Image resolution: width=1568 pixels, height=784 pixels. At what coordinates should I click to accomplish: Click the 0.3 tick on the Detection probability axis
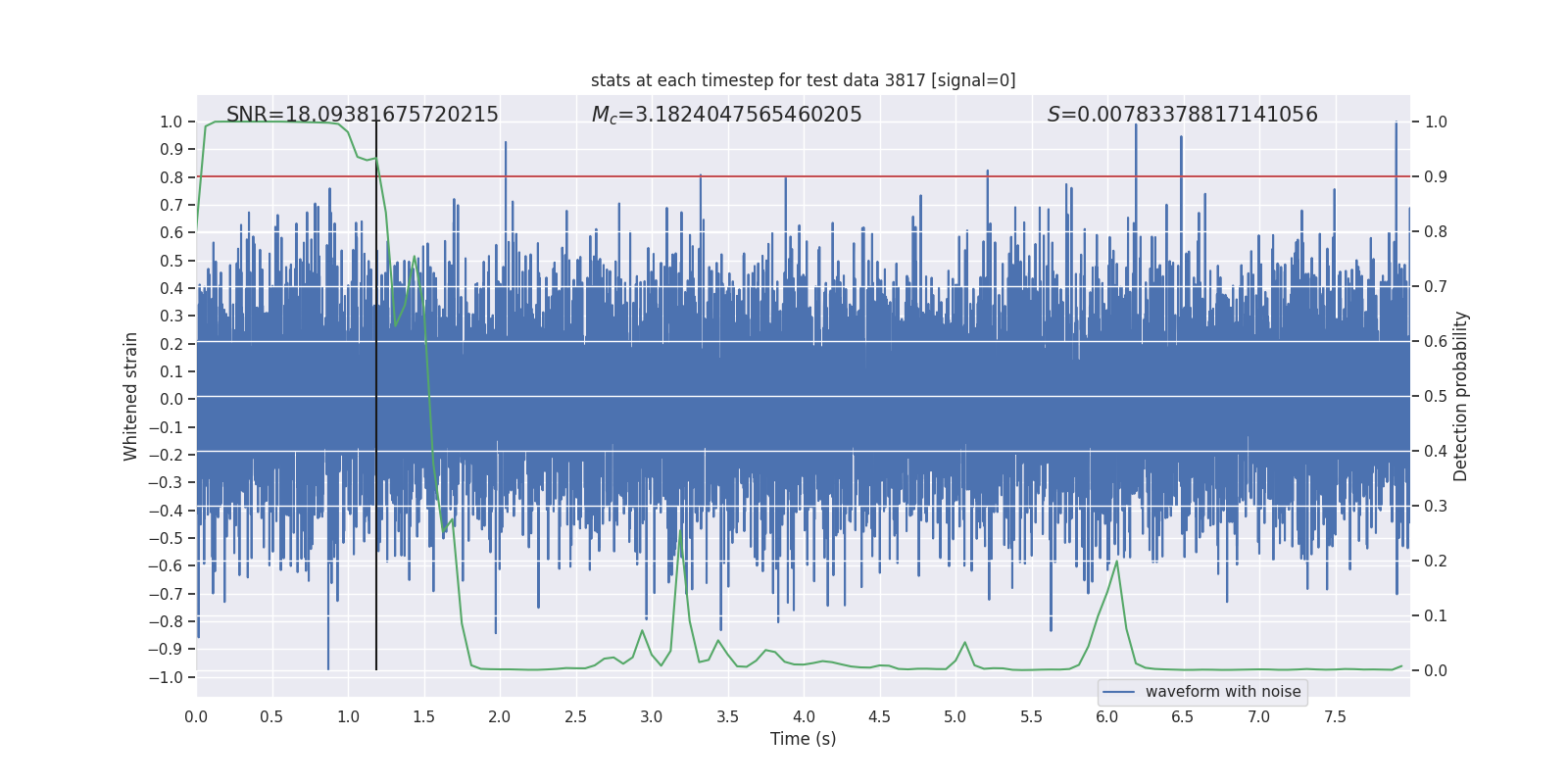[1436, 507]
